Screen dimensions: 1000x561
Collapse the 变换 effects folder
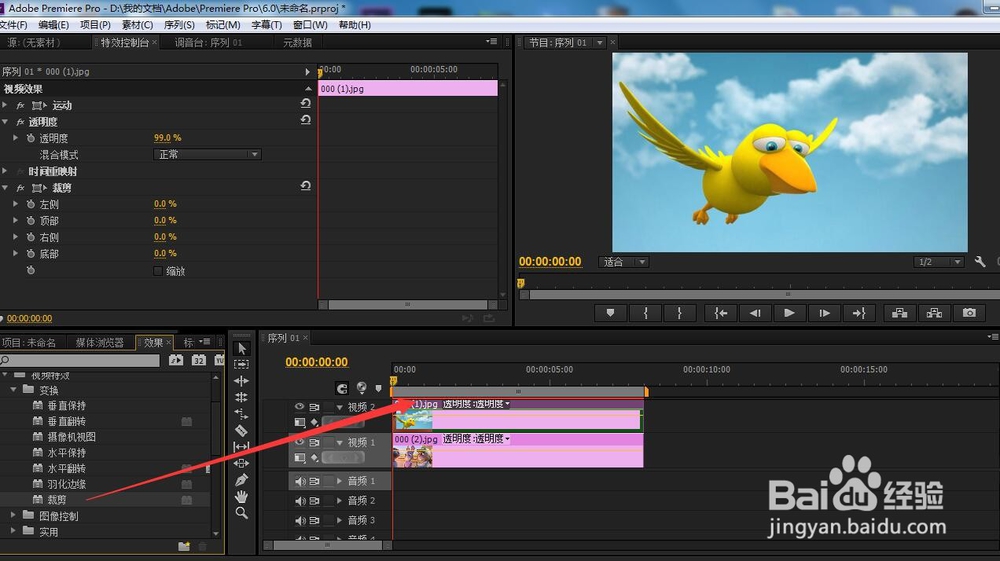[13, 389]
